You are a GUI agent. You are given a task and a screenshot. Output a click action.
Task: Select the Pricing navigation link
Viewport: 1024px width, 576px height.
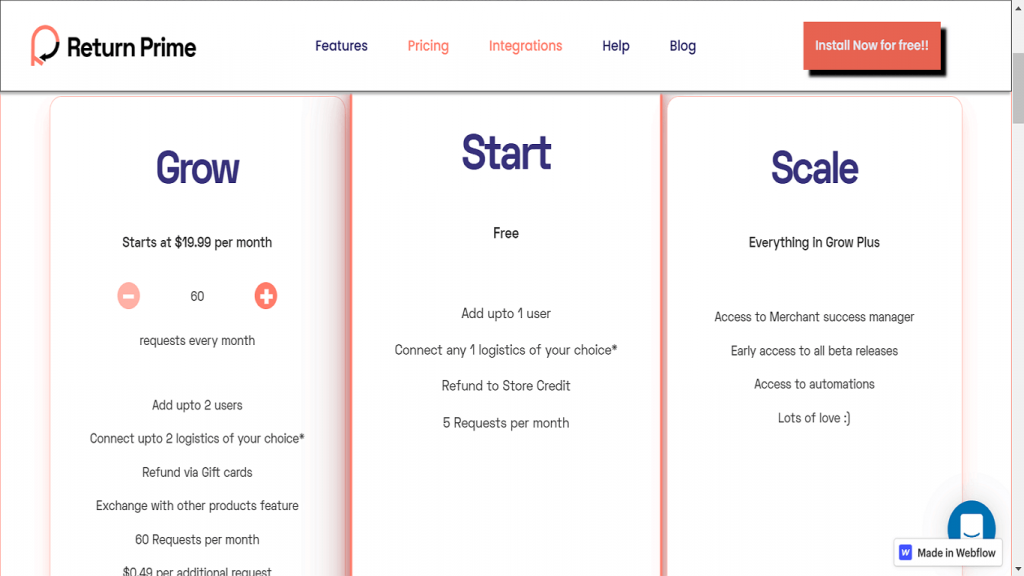click(x=428, y=45)
